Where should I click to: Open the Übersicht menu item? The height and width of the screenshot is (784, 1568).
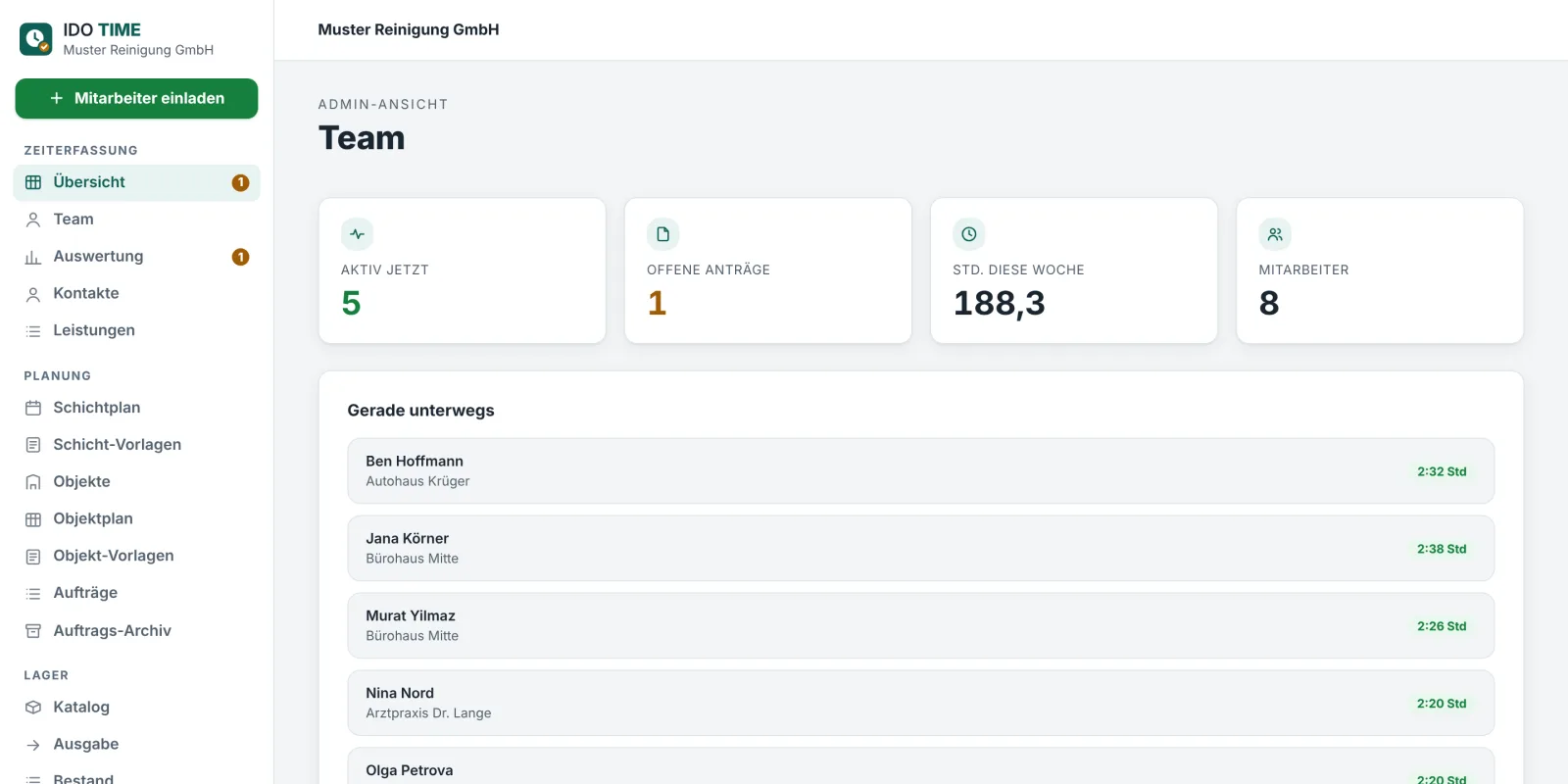pos(136,182)
